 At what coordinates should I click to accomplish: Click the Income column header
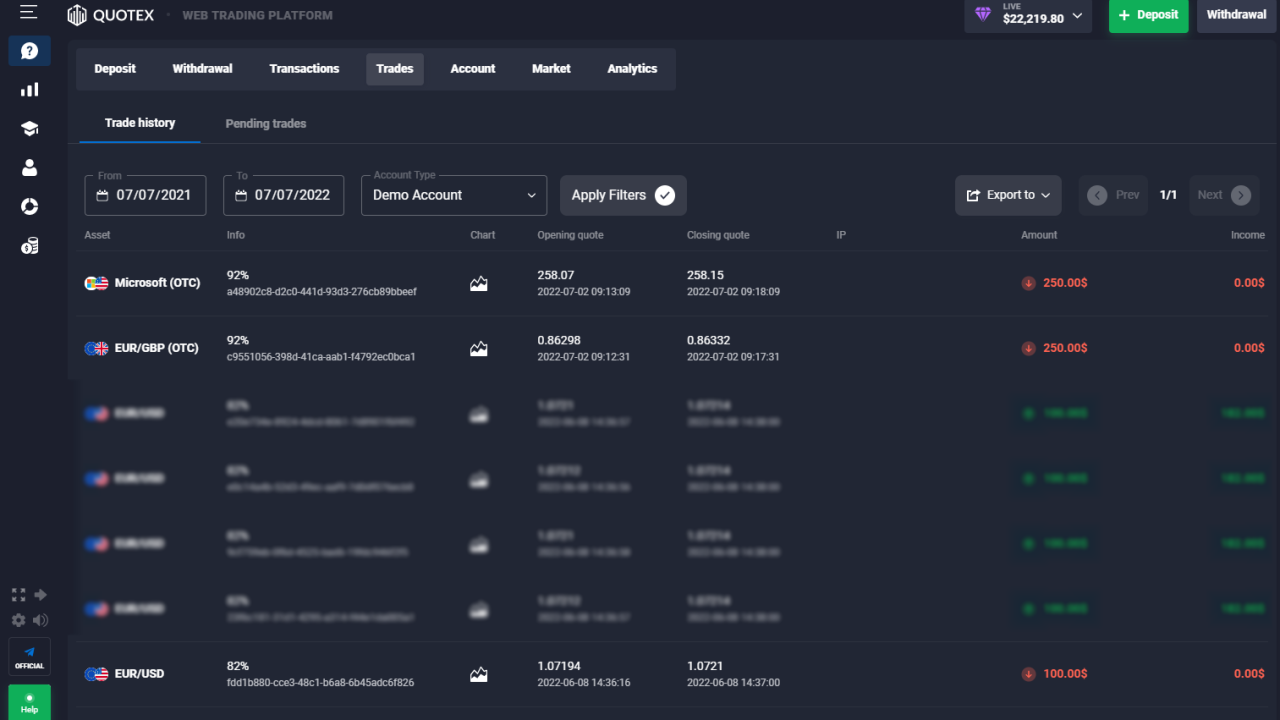pos(1248,235)
